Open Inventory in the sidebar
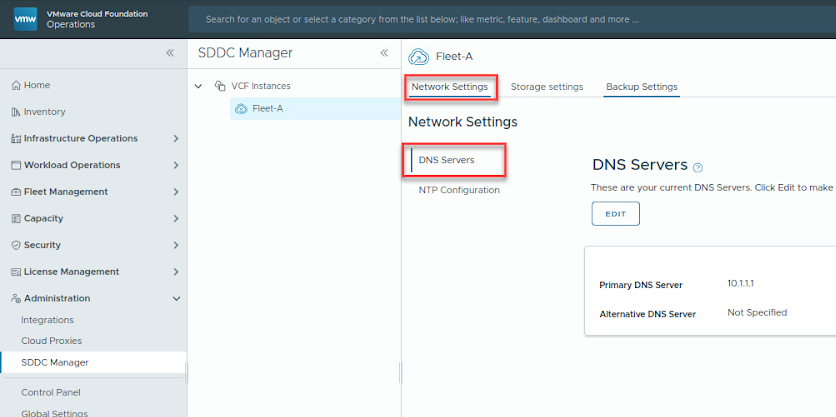The width and height of the screenshot is (836, 417). pos(44,112)
